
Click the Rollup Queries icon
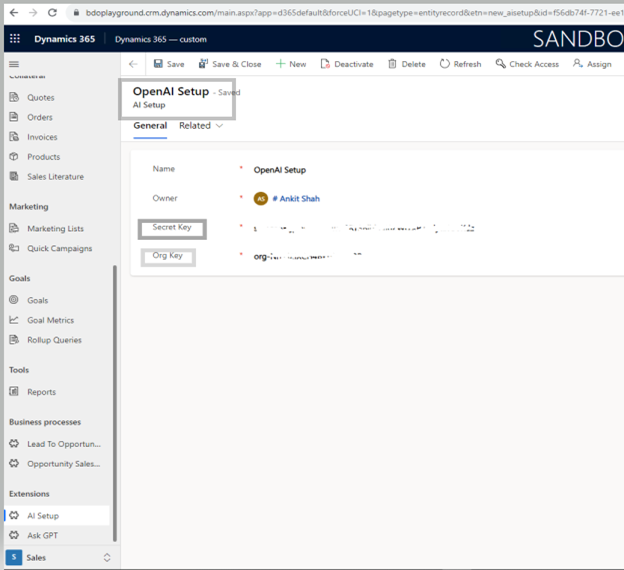pyautogui.click(x=14, y=340)
